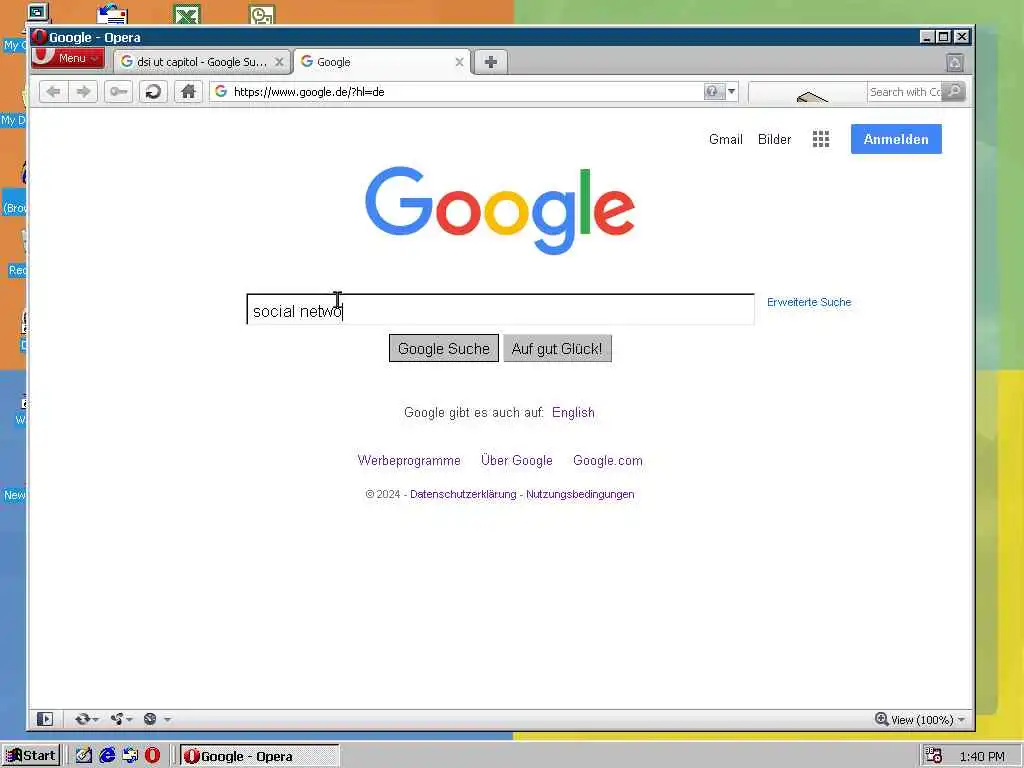This screenshot has width=1024, height=768.
Task: Expand the View zoom dropdown arrow
Action: [x=961, y=720]
